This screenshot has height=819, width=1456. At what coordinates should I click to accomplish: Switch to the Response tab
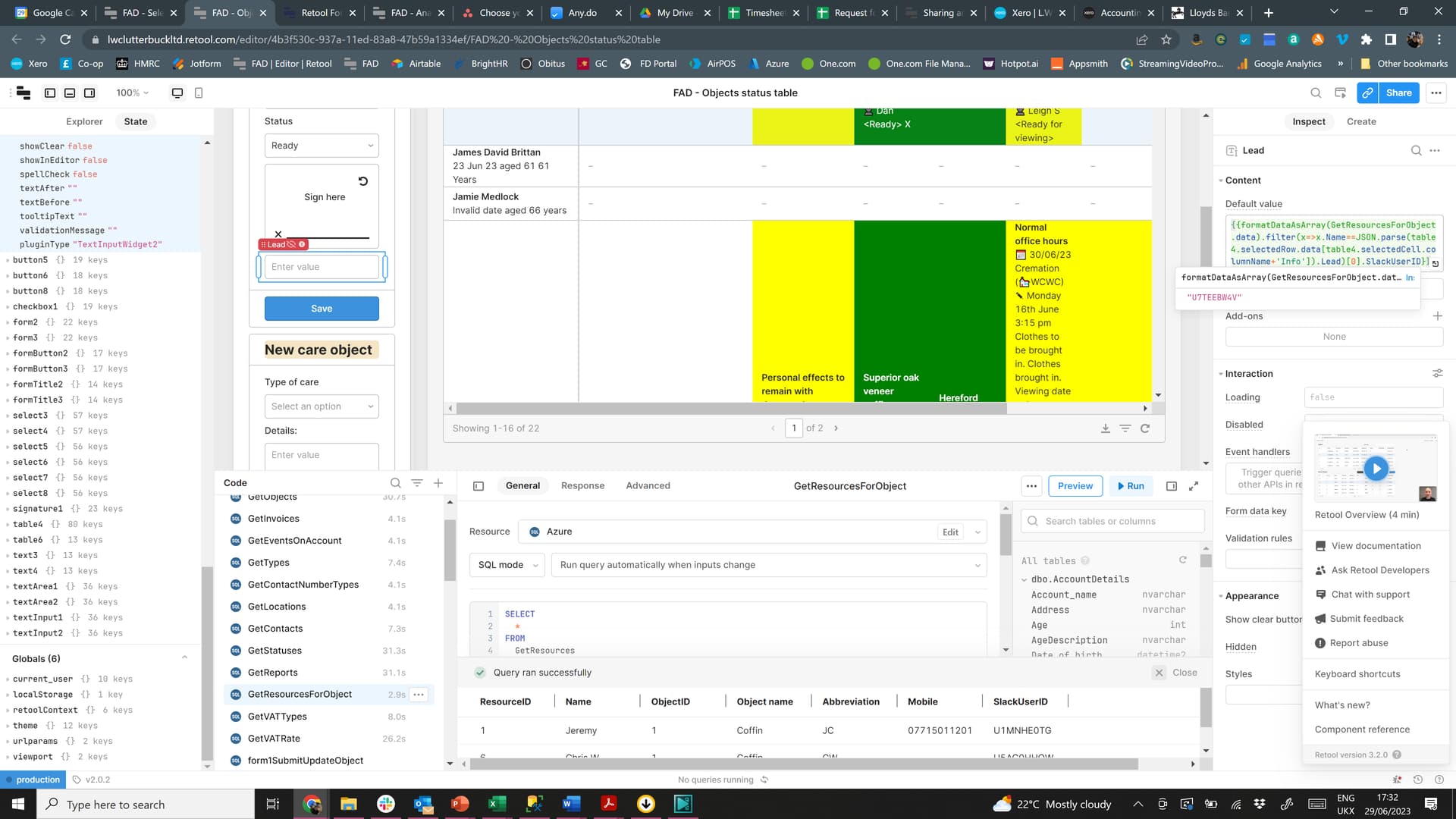(582, 486)
